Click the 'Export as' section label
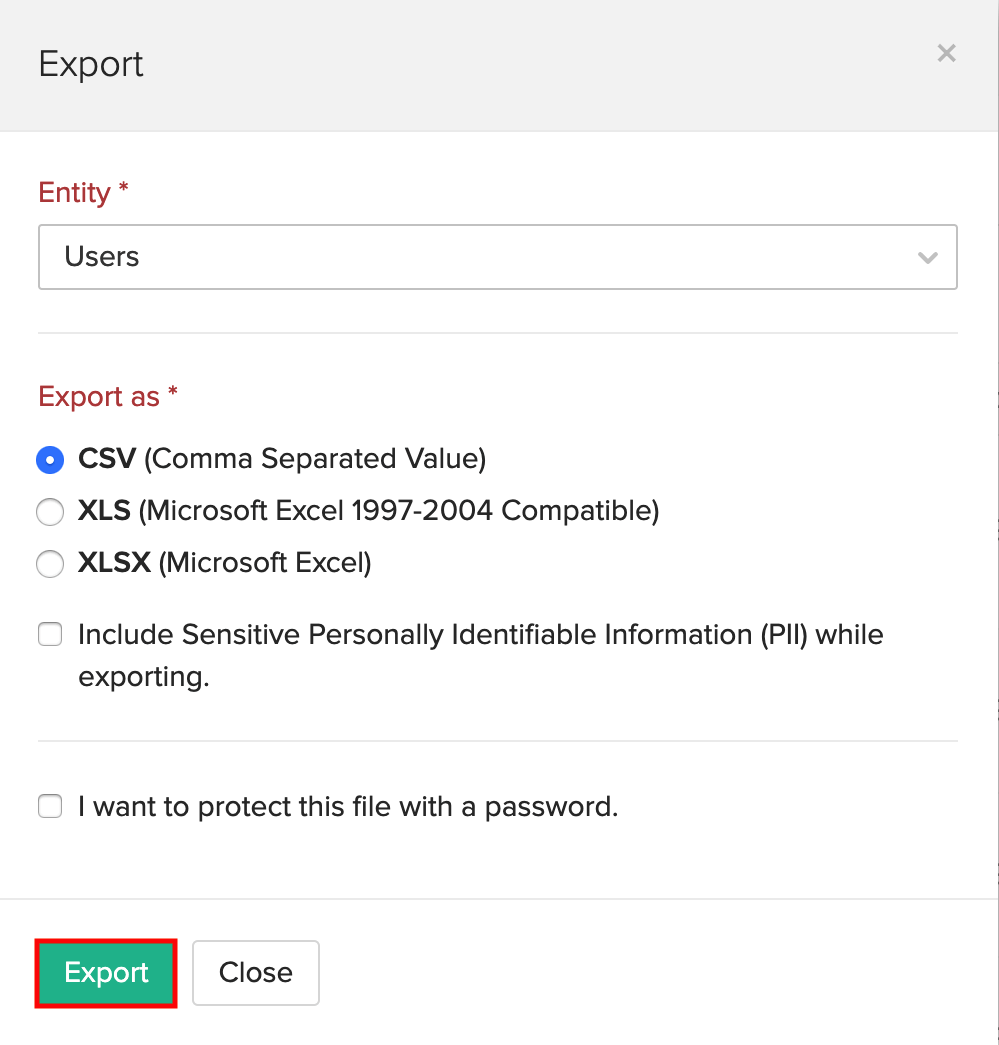Image resolution: width=999 pixels, height=1045 pixels. pyautogui.click(x=99, y=397)
